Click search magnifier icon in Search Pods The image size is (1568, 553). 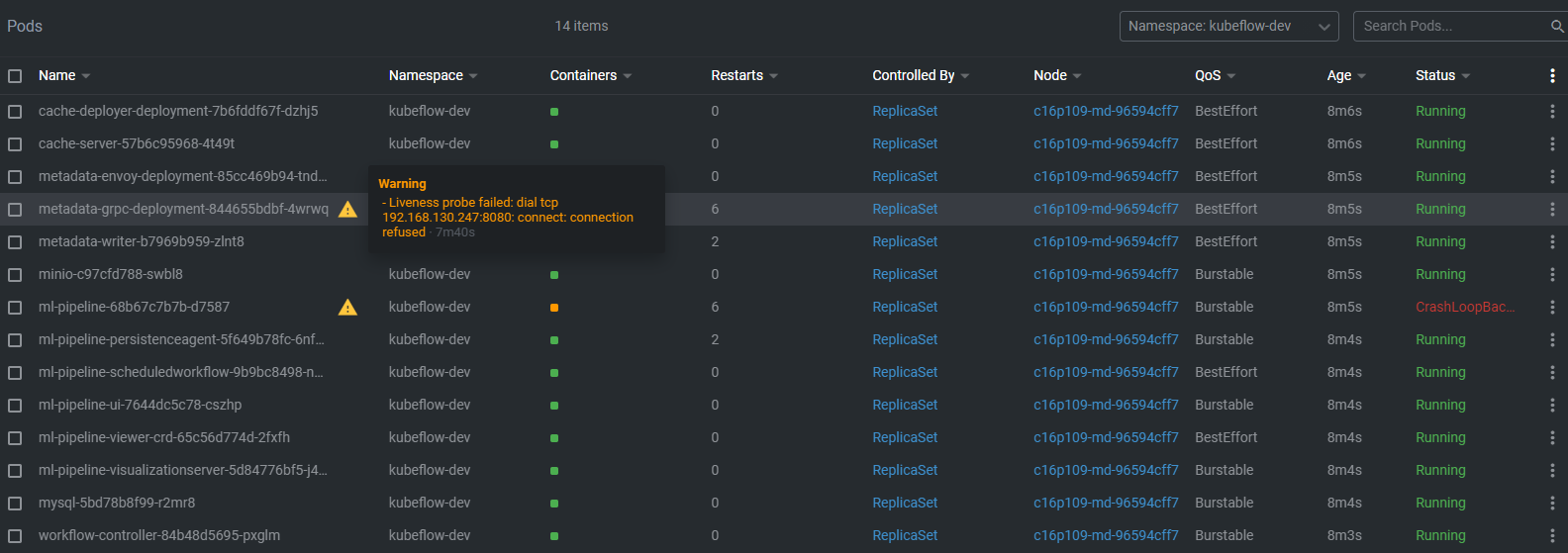(x=1557, y=27)
